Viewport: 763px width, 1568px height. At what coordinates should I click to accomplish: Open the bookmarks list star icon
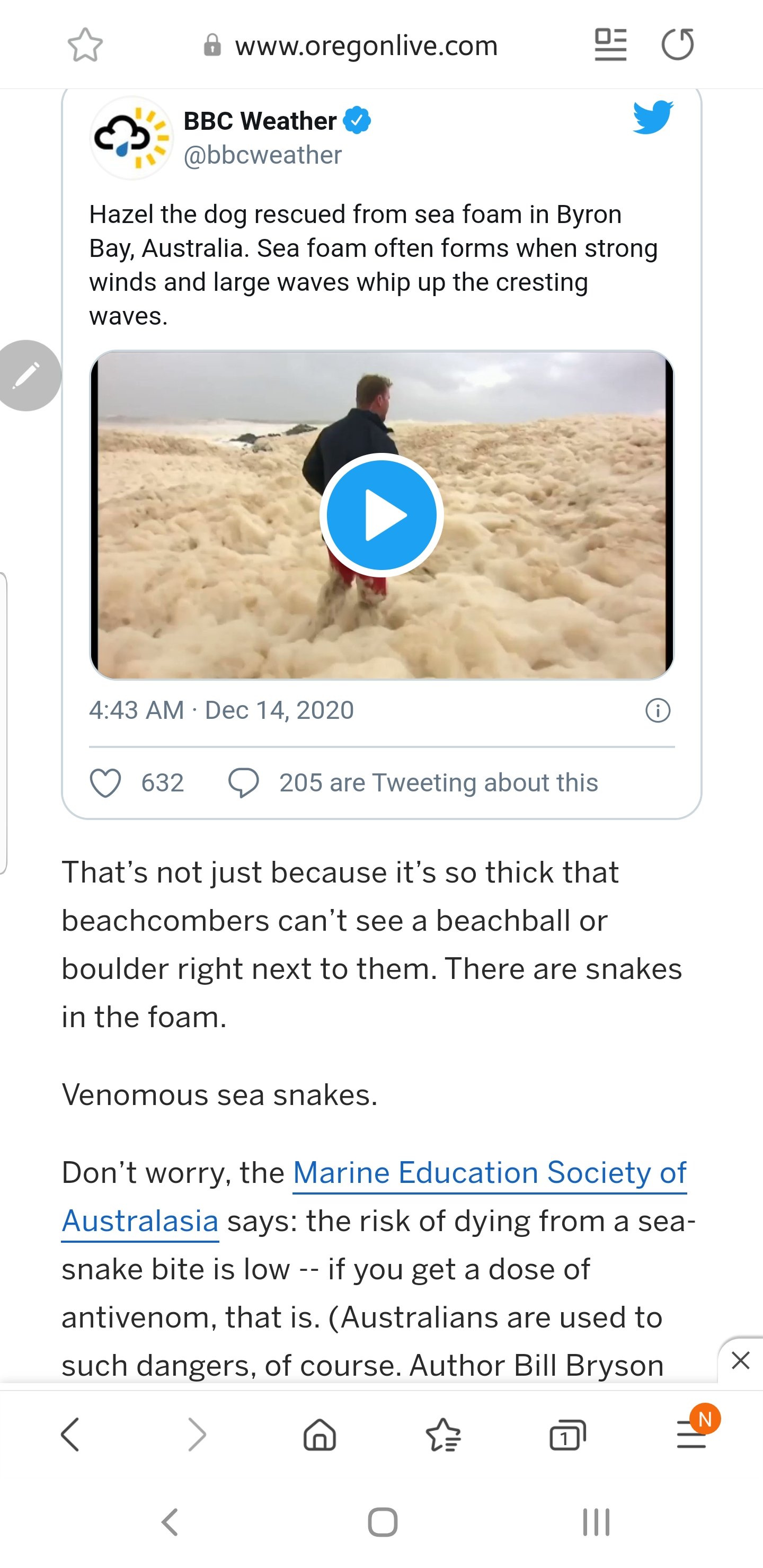coord(443,1435)
